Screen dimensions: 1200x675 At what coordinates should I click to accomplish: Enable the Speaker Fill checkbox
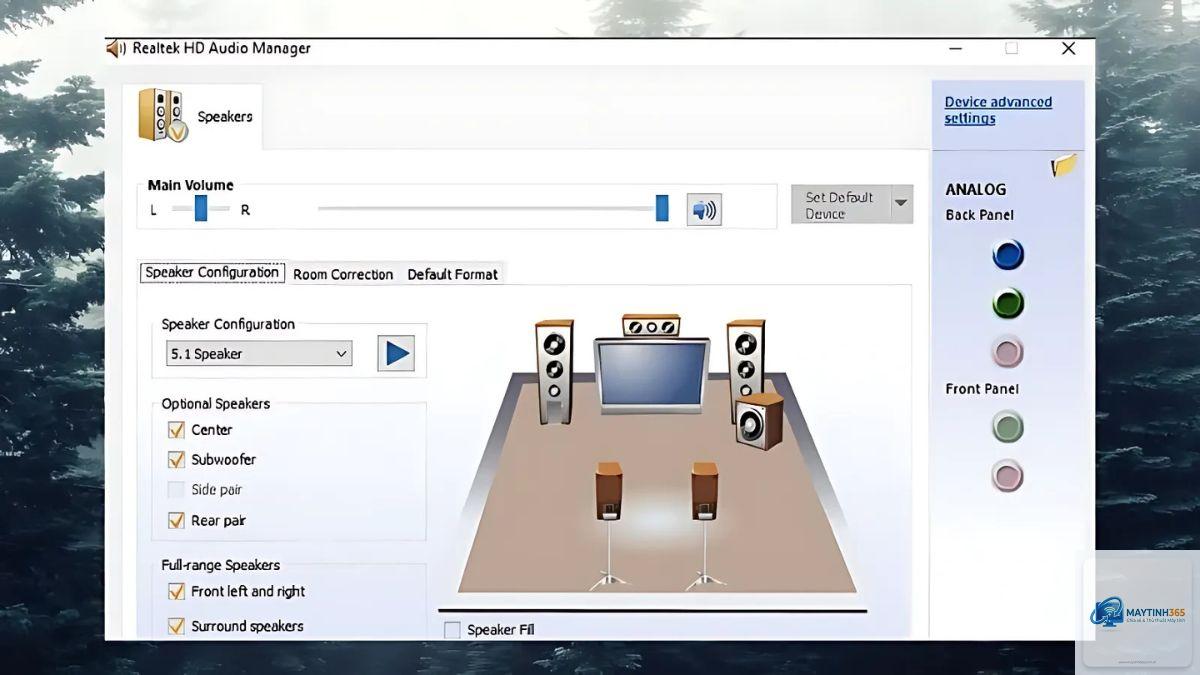pyautogui.click(x=452, y=630)
